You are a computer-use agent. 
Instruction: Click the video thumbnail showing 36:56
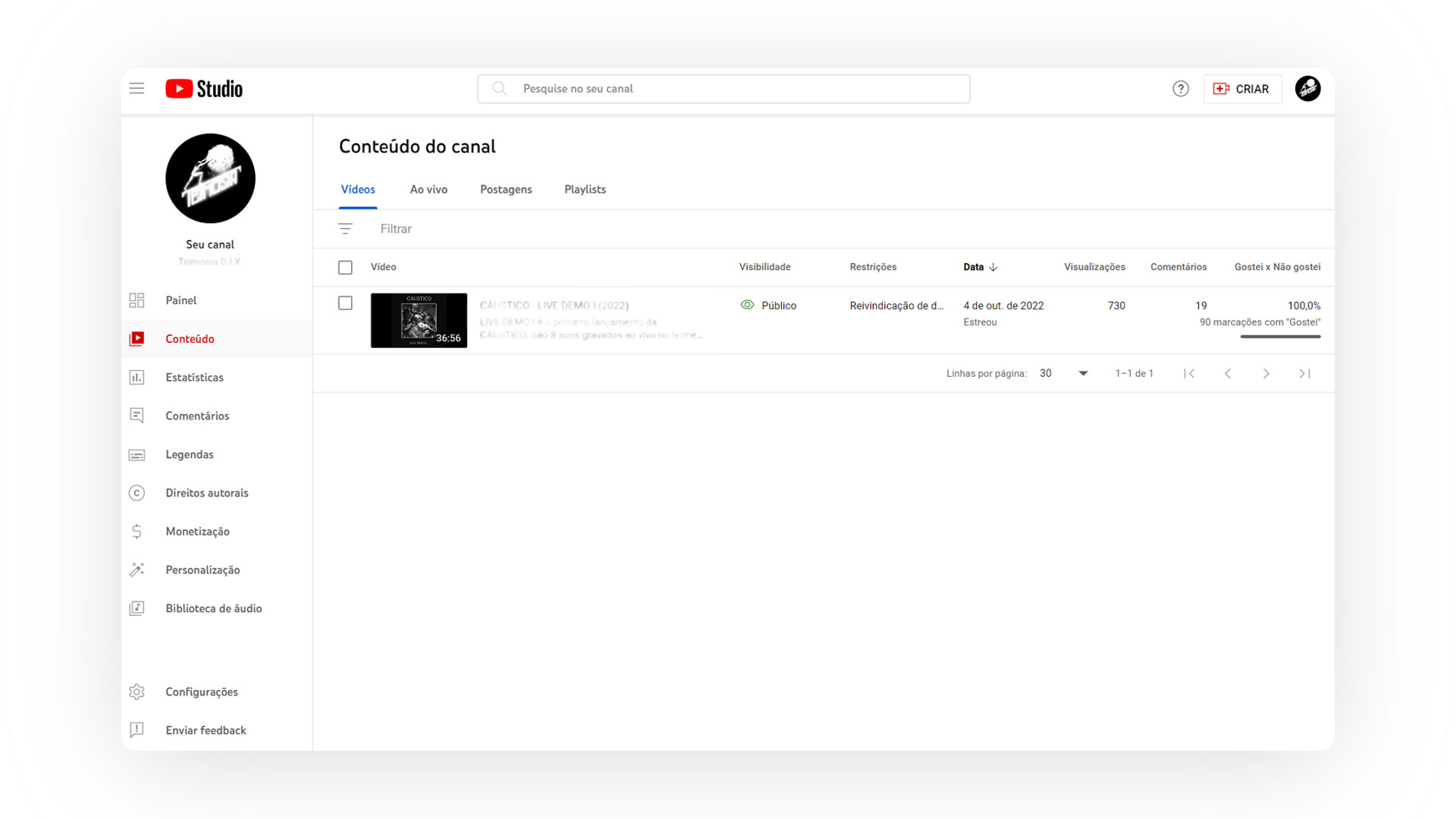pos(419,320)
